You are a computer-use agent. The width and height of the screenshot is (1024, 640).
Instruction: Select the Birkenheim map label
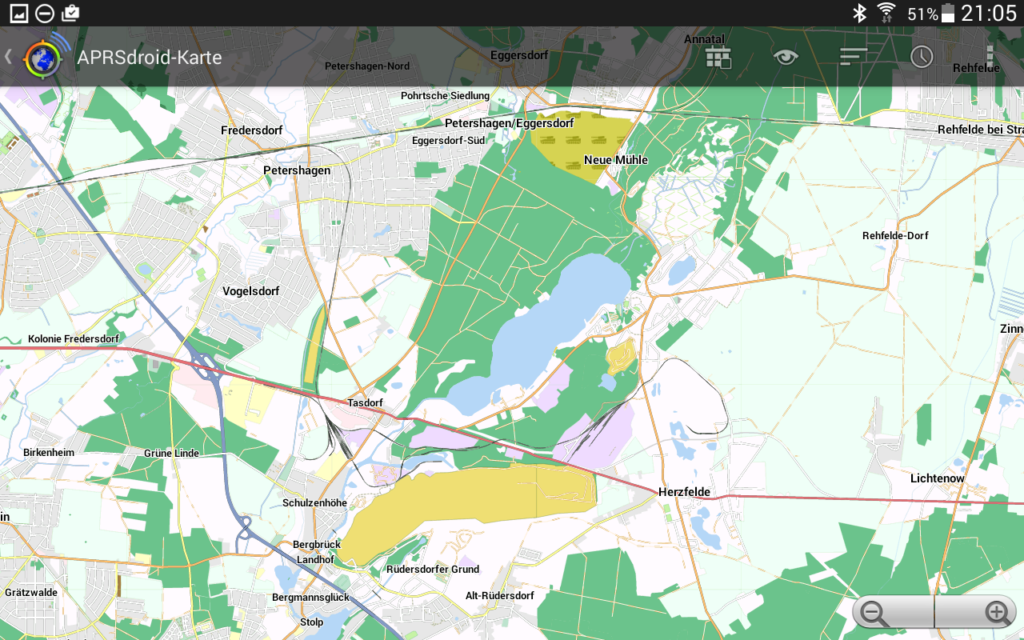tap(48, 452)
